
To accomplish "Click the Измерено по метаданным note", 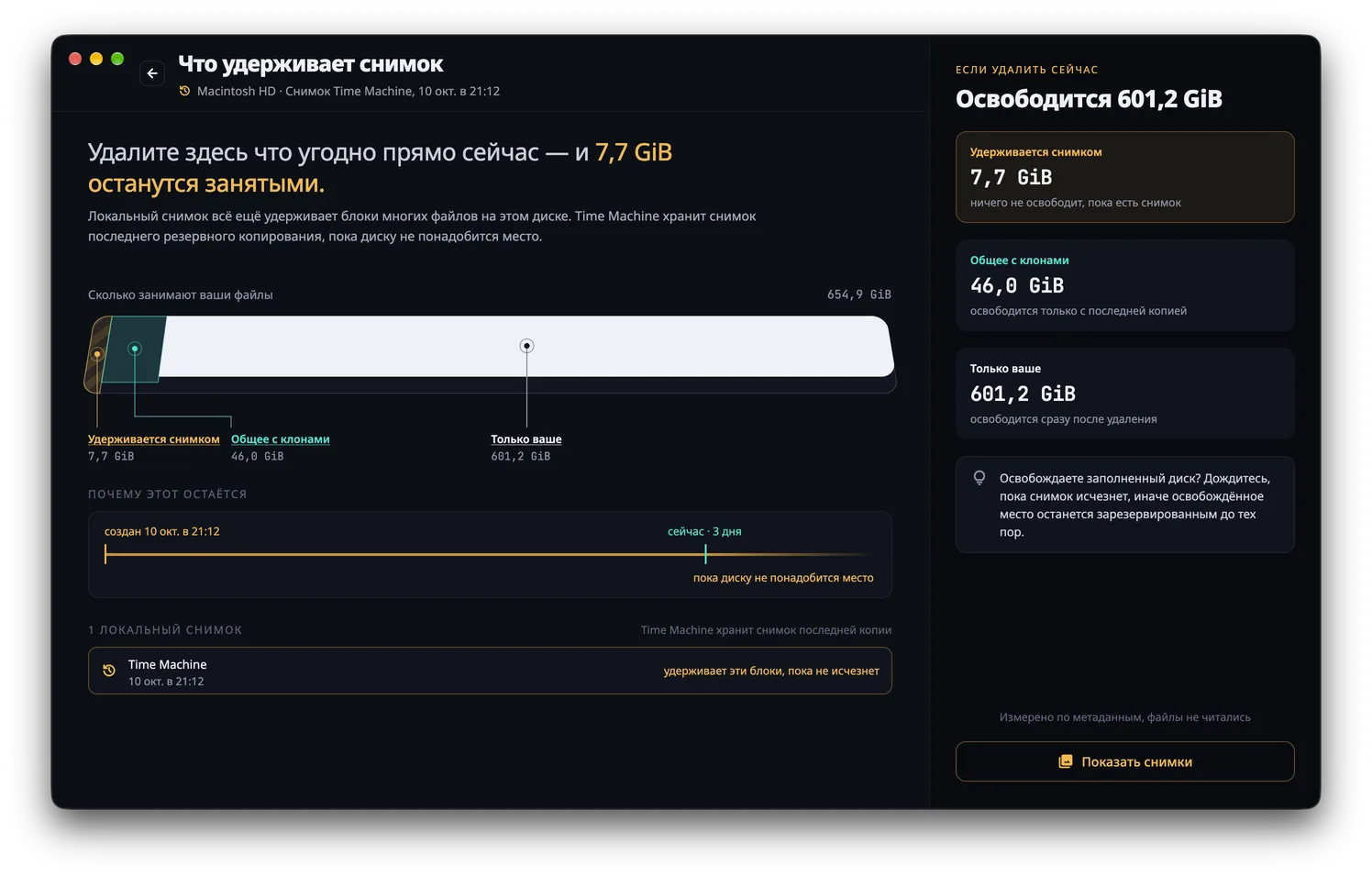I will pyautogui.click(x=1124, y=717).
